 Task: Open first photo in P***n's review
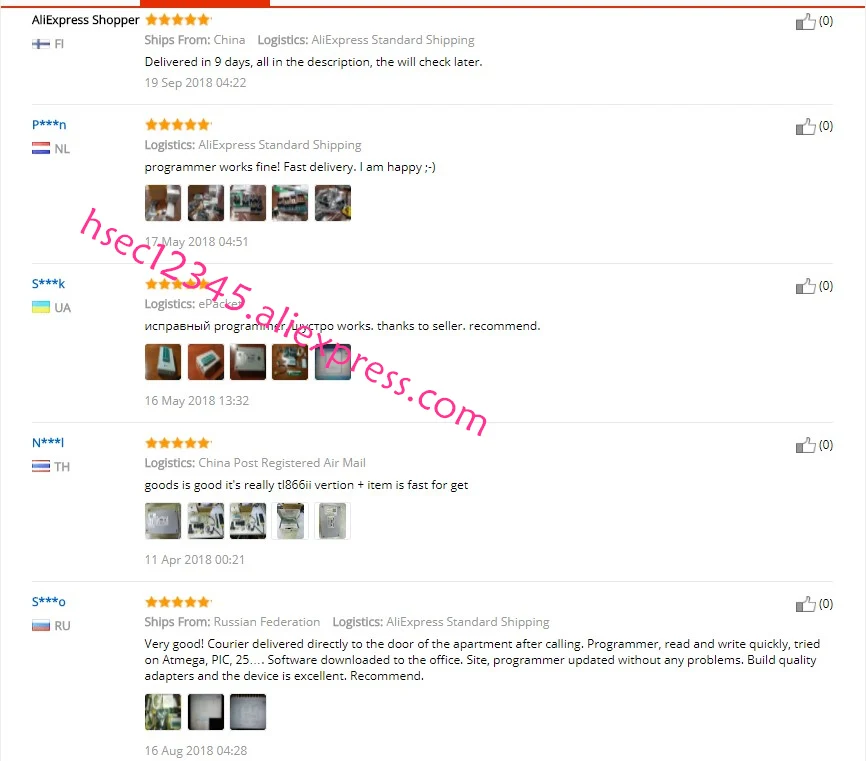click(x=163, y=203)
